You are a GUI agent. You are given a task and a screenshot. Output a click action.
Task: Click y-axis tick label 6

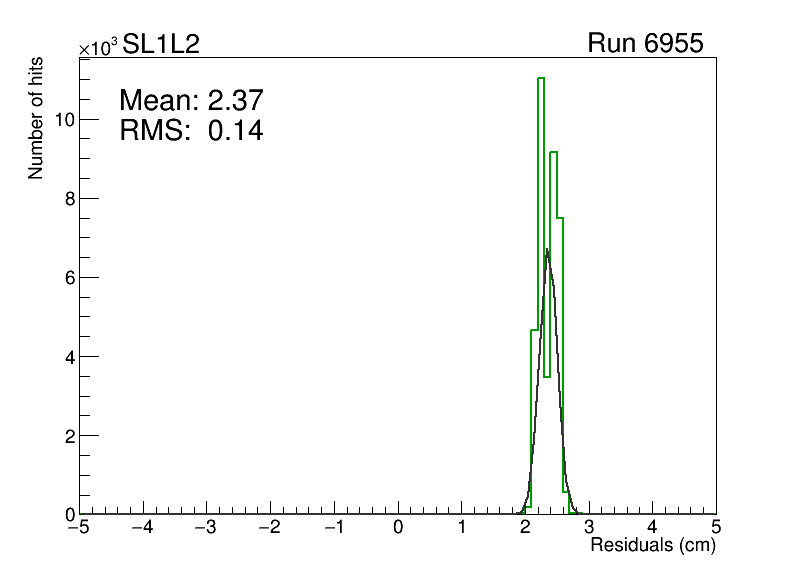pyautogui.click(x=65, y=277)
